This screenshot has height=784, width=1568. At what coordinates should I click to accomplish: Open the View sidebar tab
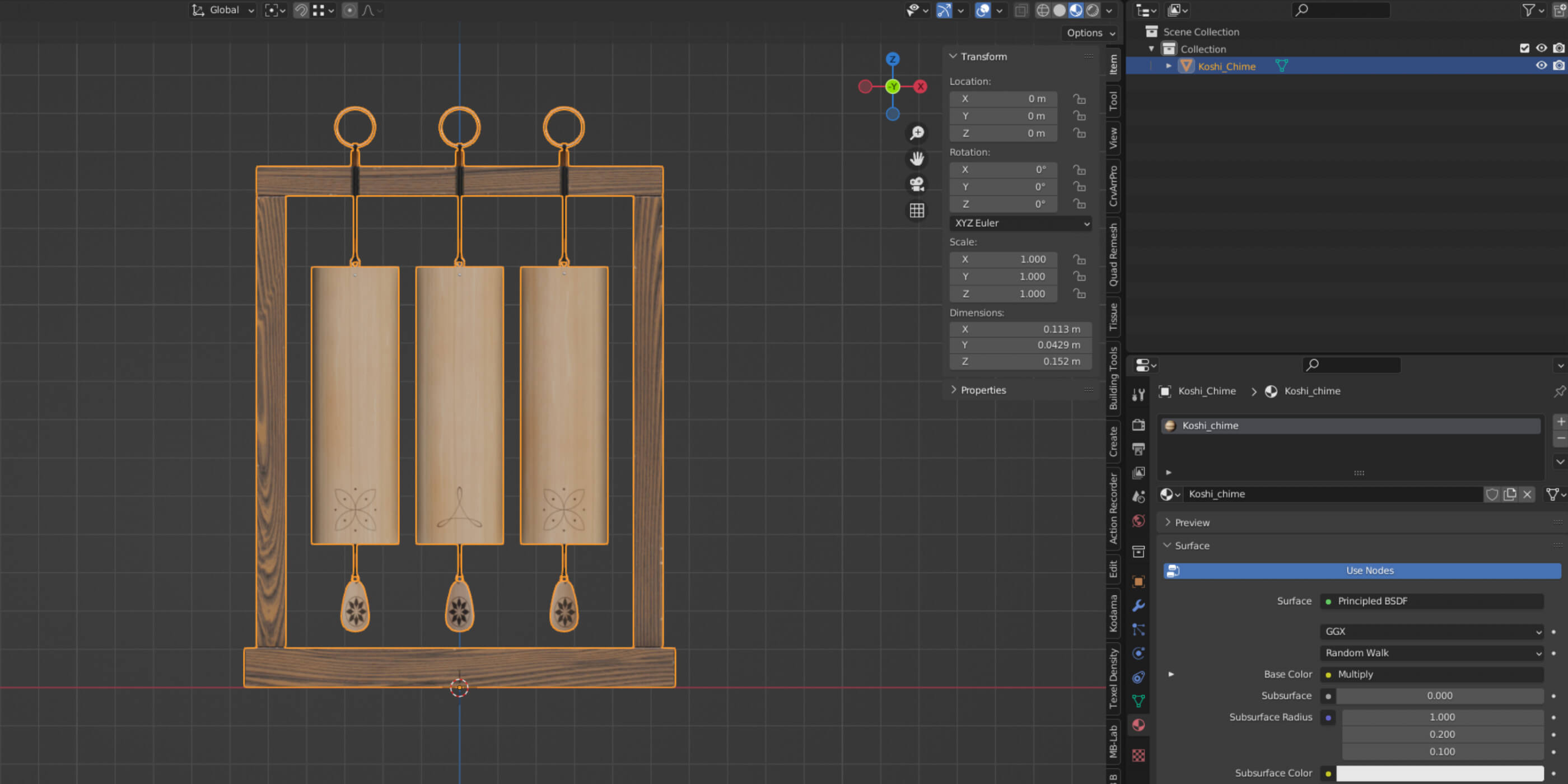(1113, 138)
